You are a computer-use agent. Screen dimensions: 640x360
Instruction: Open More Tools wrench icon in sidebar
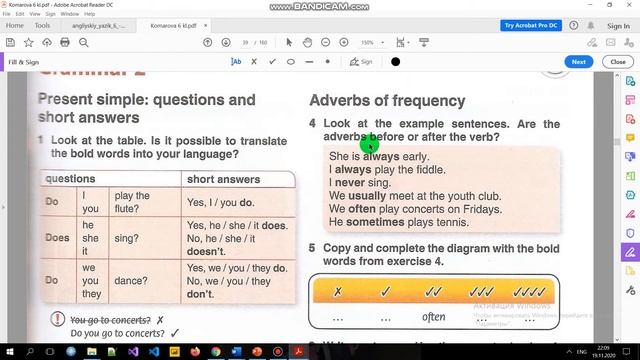tap(630, 290)
